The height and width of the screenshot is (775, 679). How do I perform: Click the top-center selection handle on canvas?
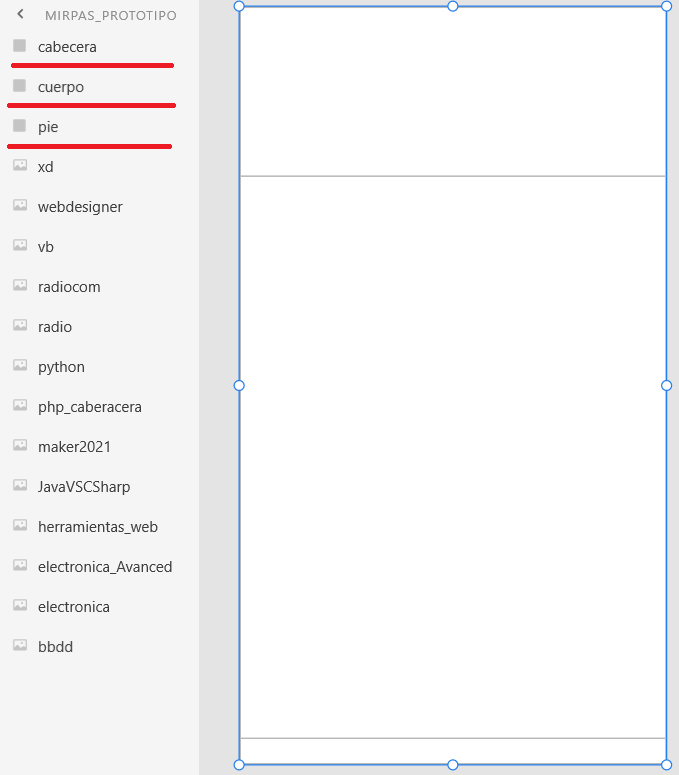(x=453, y=6)
